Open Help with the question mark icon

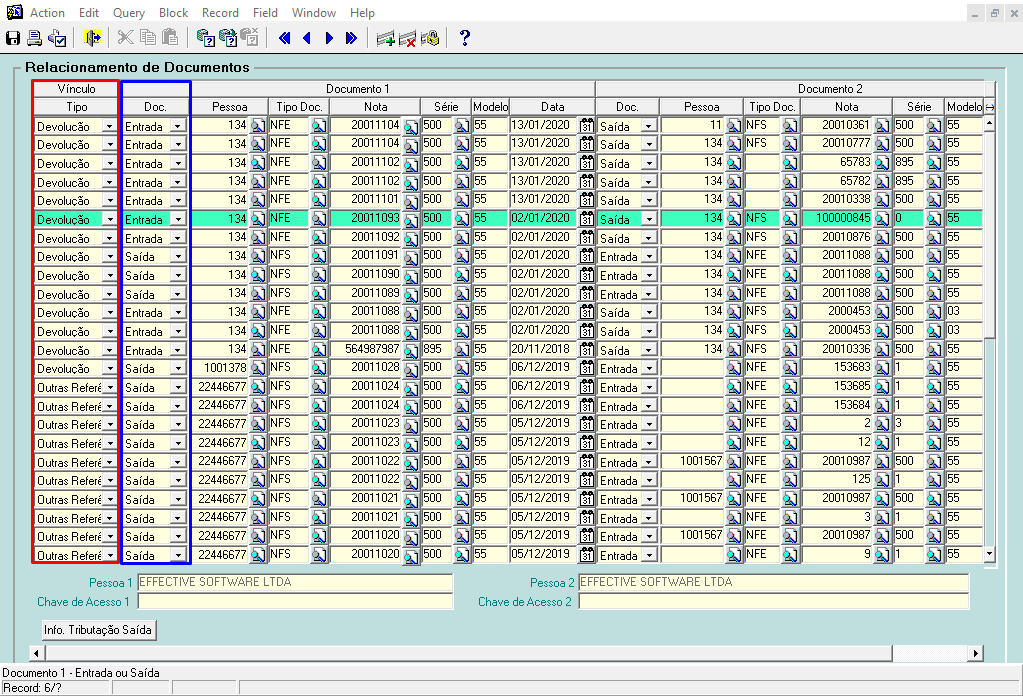pyautogui.click(x=464, y=38)
